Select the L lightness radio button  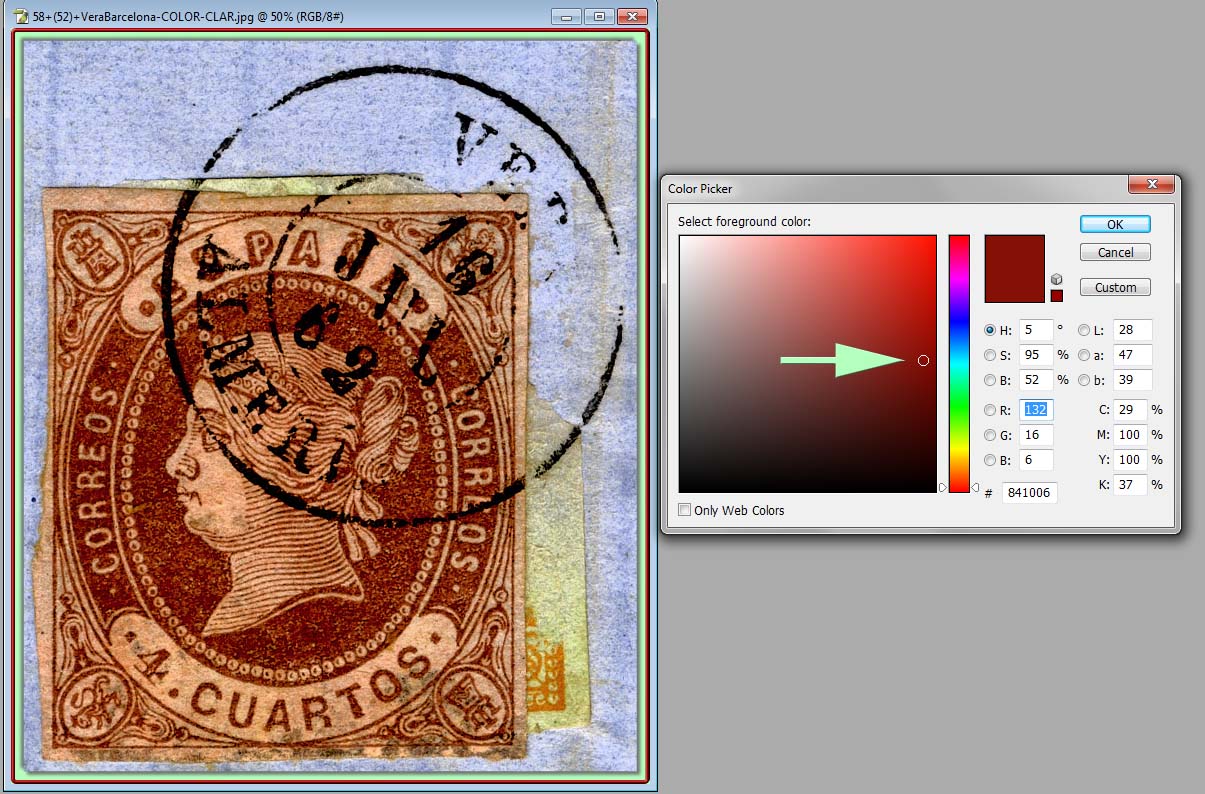(x=1084, y=330)
